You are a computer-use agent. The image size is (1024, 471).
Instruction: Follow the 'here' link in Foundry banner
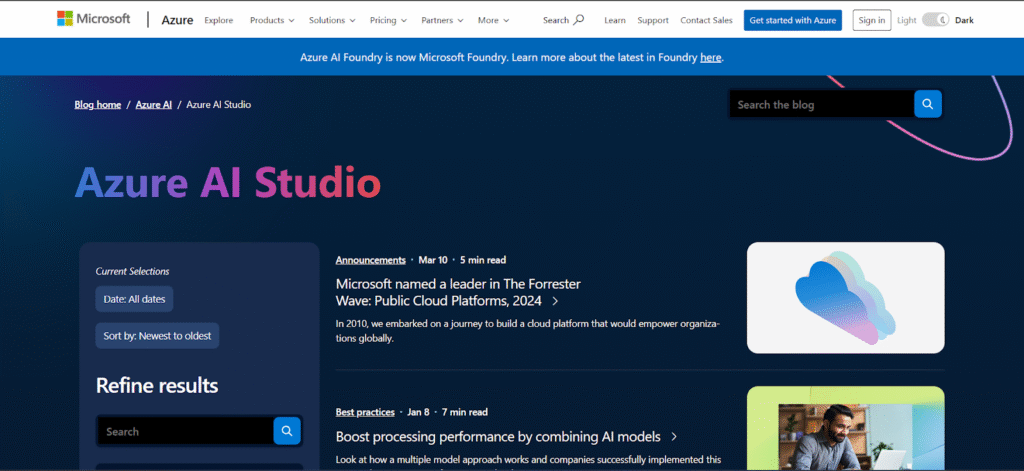coord(710,58)
